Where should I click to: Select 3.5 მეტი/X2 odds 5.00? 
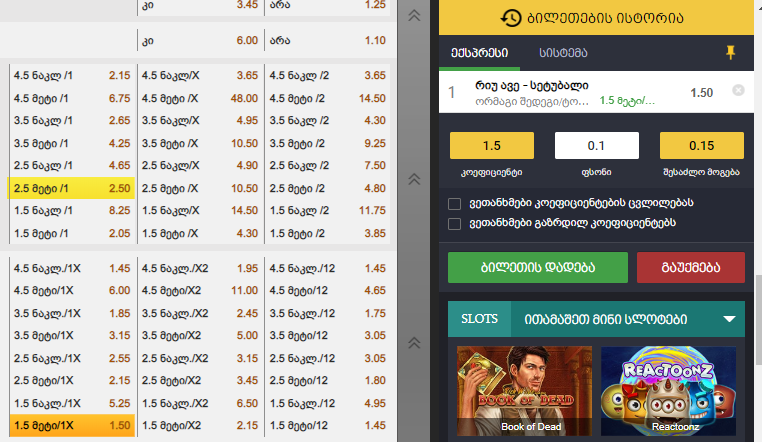point(200,336)
